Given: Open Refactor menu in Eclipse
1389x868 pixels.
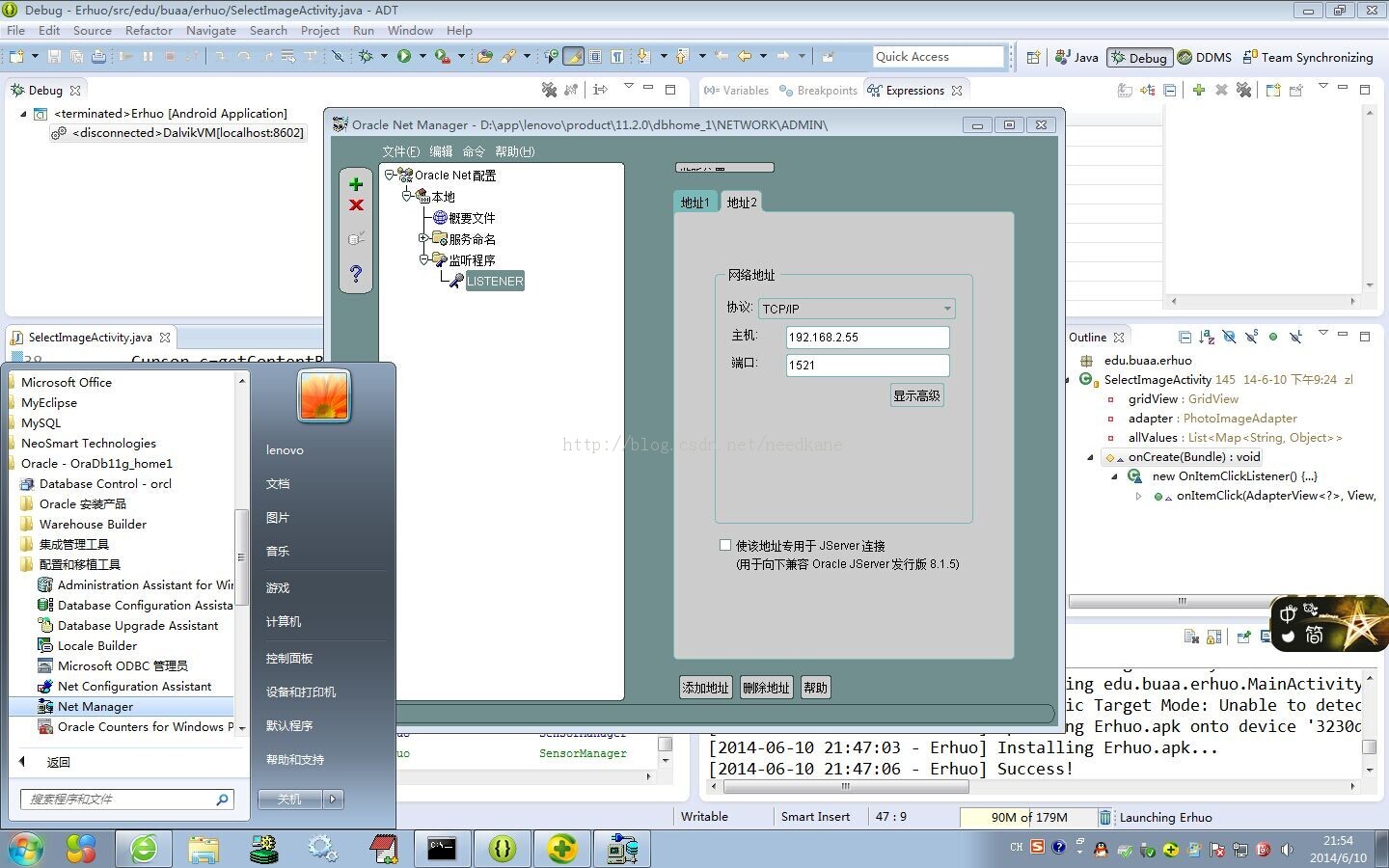Looking at the screenshot, I should (x=149, y=30).
